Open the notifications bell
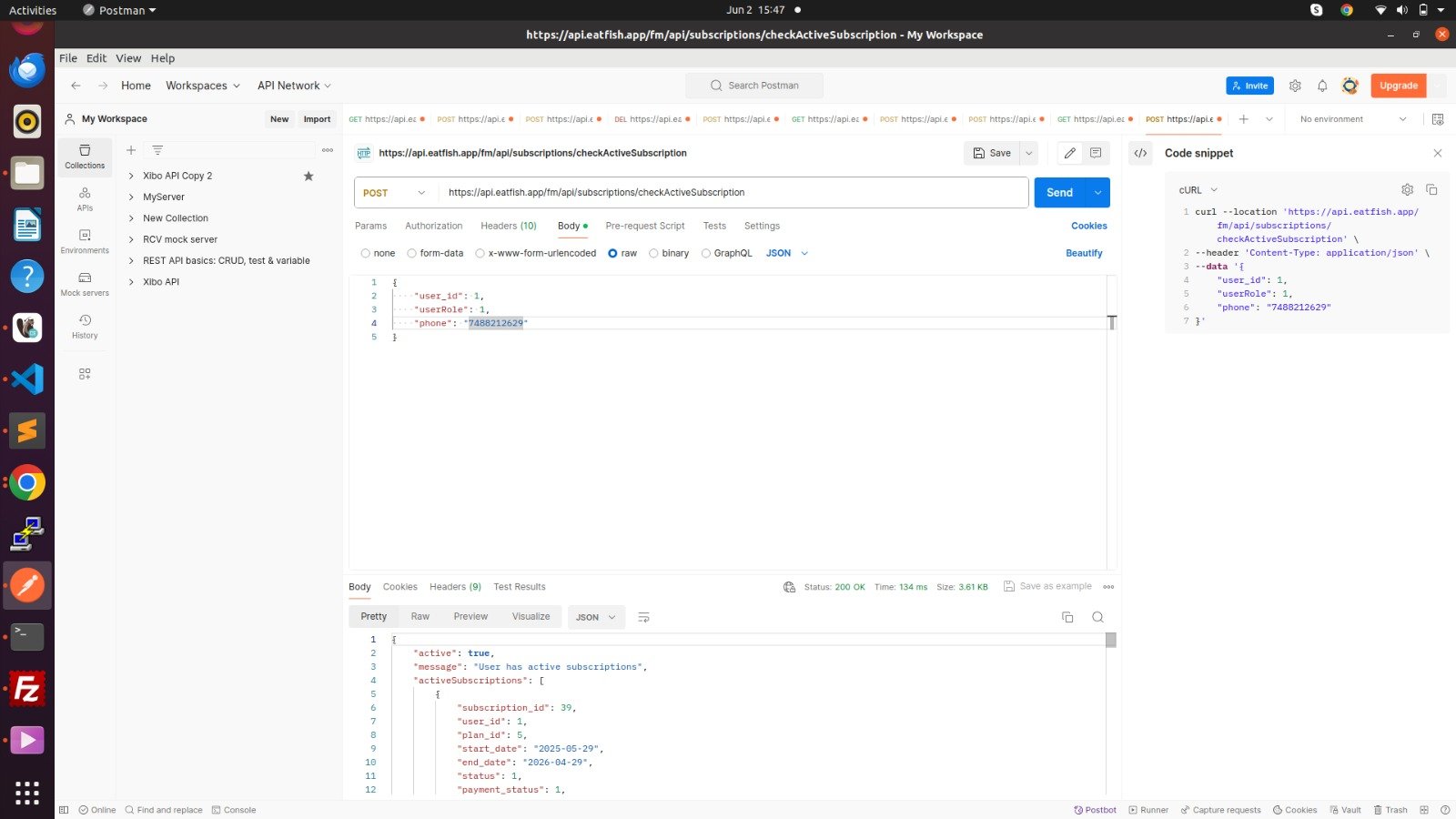 coord(1322,86)
